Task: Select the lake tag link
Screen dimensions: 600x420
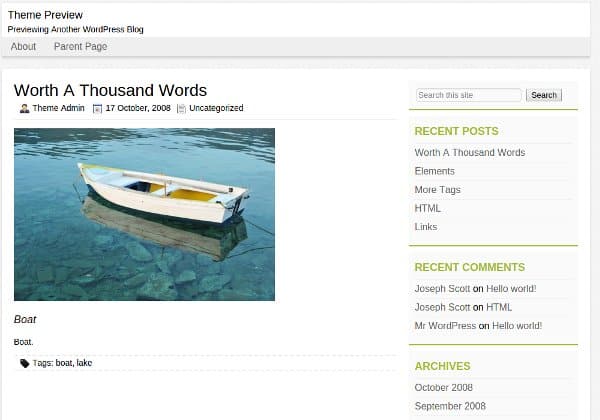Action: [x=84, y=363]
